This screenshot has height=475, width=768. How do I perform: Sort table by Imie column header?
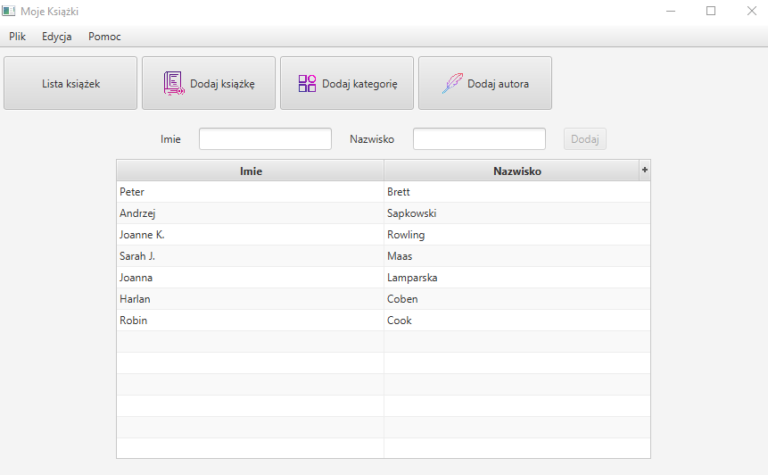coord(250,171)
